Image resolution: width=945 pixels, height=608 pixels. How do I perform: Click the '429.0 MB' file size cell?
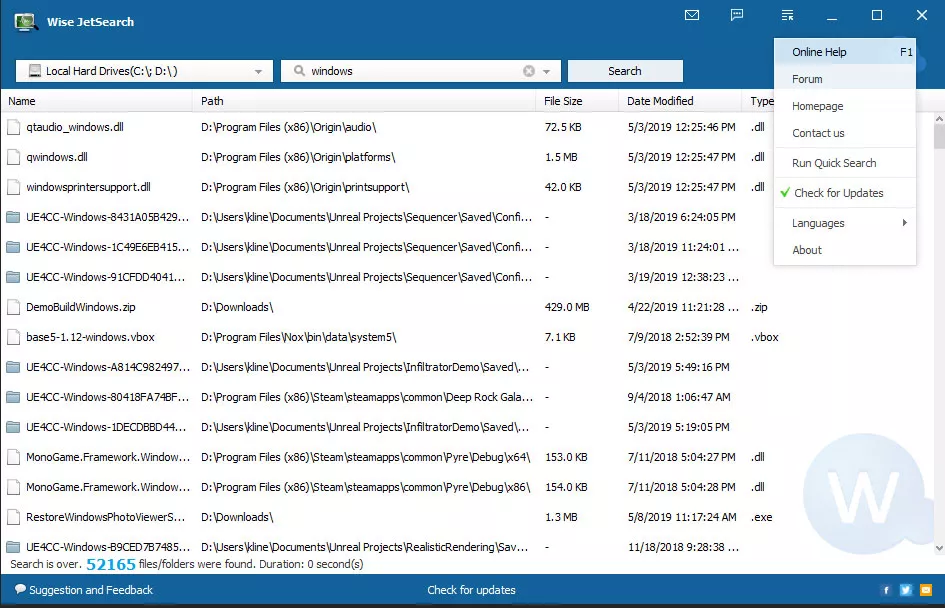click(567, 307)
